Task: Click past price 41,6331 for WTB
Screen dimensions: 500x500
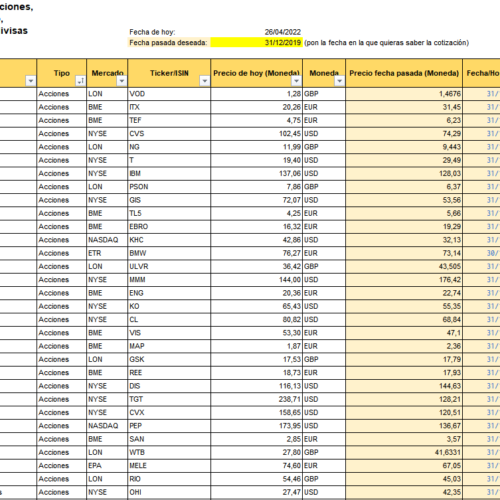Action: [x=404, y=453]
